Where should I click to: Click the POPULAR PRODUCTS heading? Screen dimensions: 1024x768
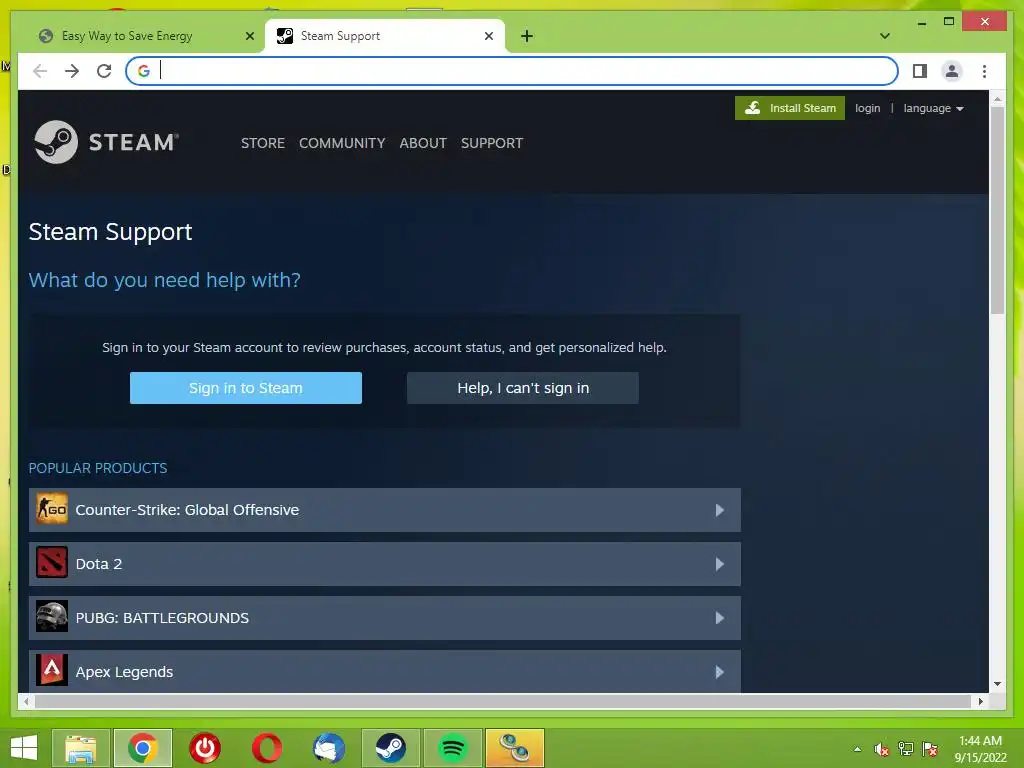tap(98, 468)
